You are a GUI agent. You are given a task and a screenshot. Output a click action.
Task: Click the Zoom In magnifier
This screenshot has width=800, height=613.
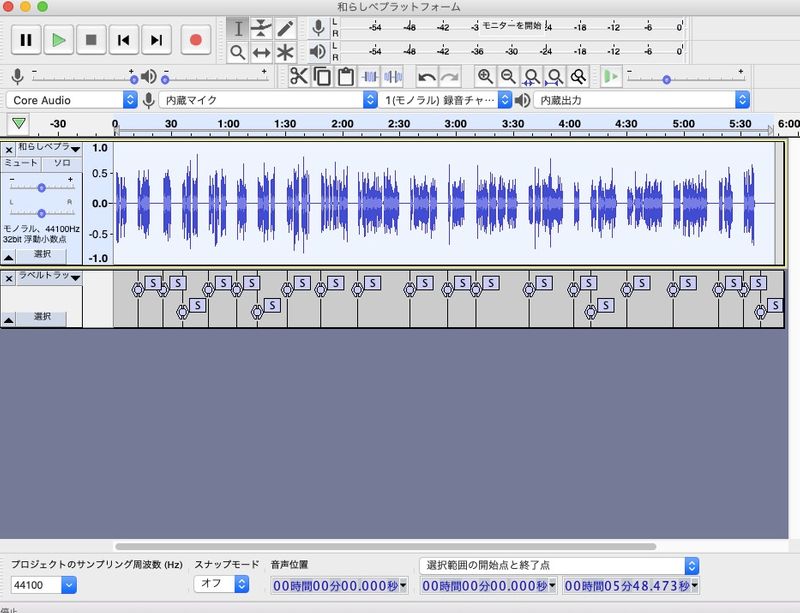[x=485, y=76]
